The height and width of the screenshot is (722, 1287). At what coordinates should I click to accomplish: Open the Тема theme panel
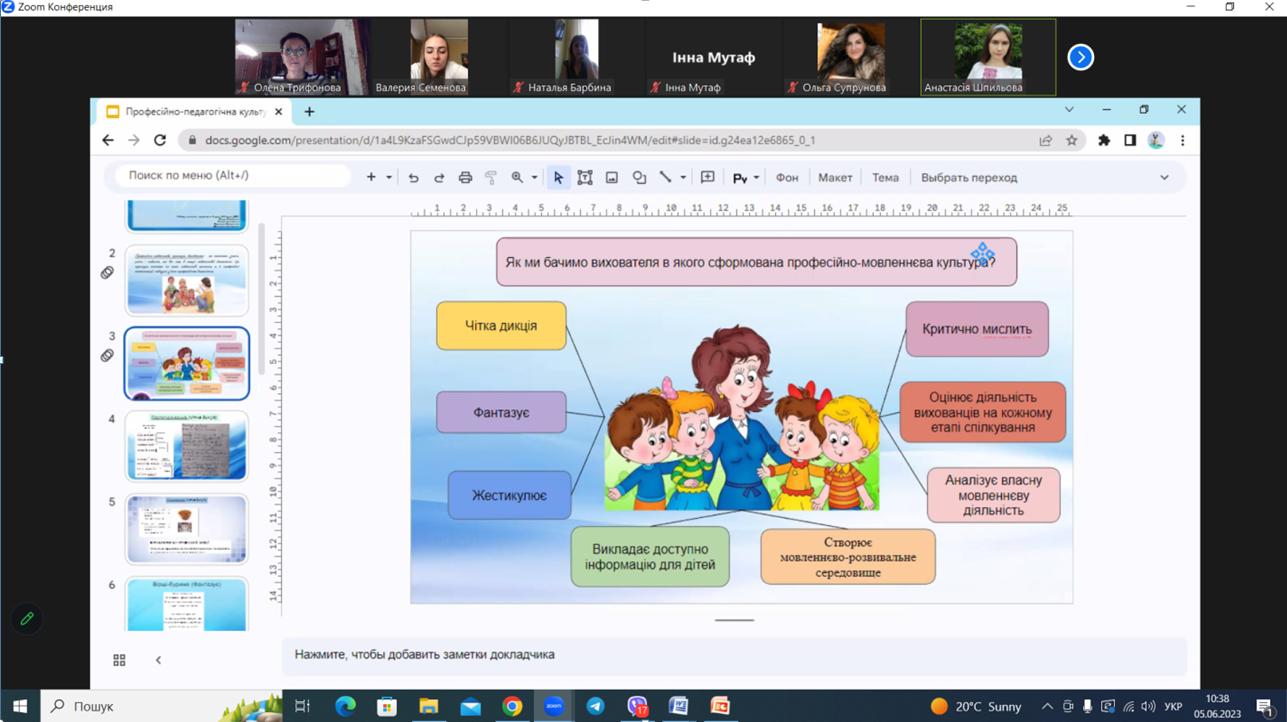click(885, 178)
